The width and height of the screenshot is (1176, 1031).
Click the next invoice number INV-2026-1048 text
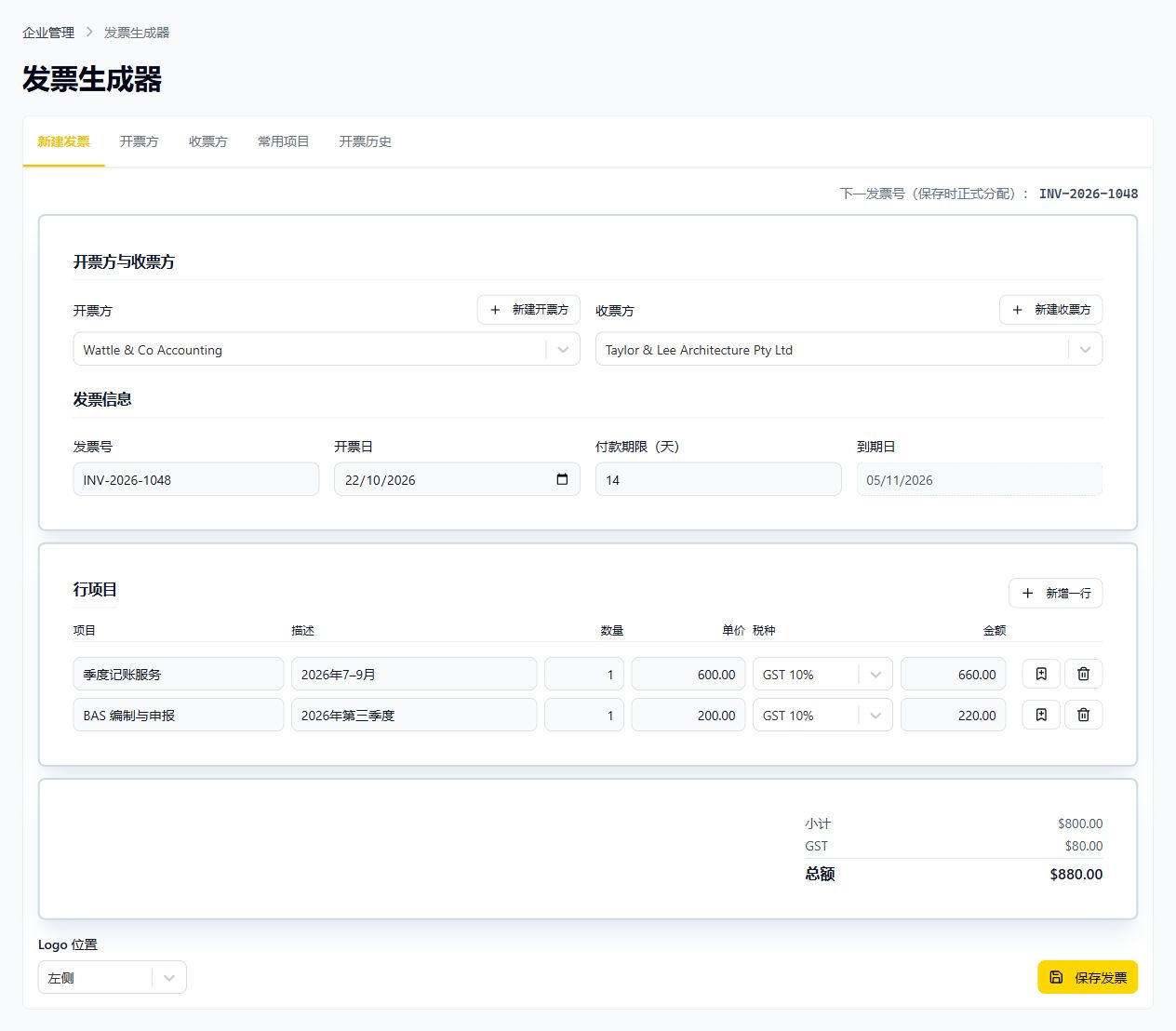pyautogui.click(x=1089, y=194)
